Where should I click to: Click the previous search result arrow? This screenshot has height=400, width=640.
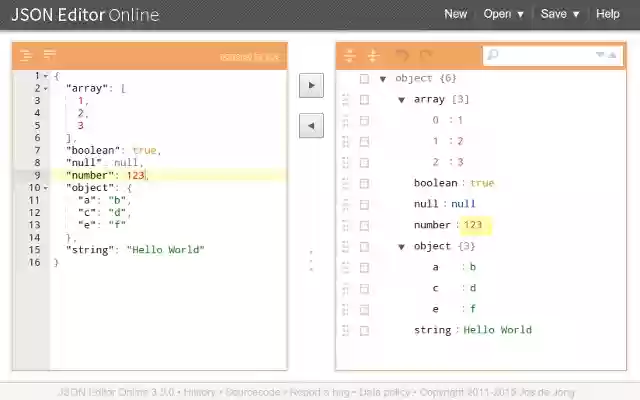tap(612, 55)
